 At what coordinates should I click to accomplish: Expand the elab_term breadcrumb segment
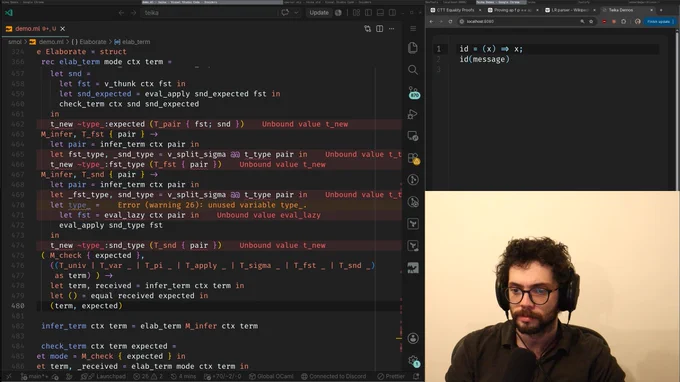coord(132,42)
